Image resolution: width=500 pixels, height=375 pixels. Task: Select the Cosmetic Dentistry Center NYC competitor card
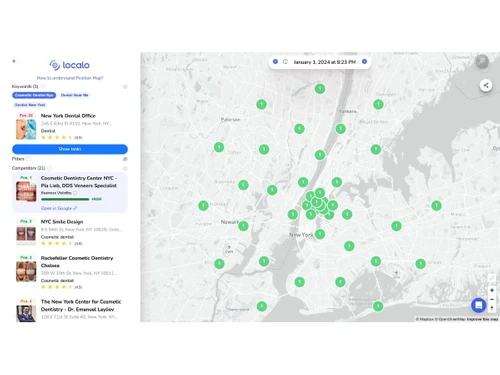pos(70,193)
